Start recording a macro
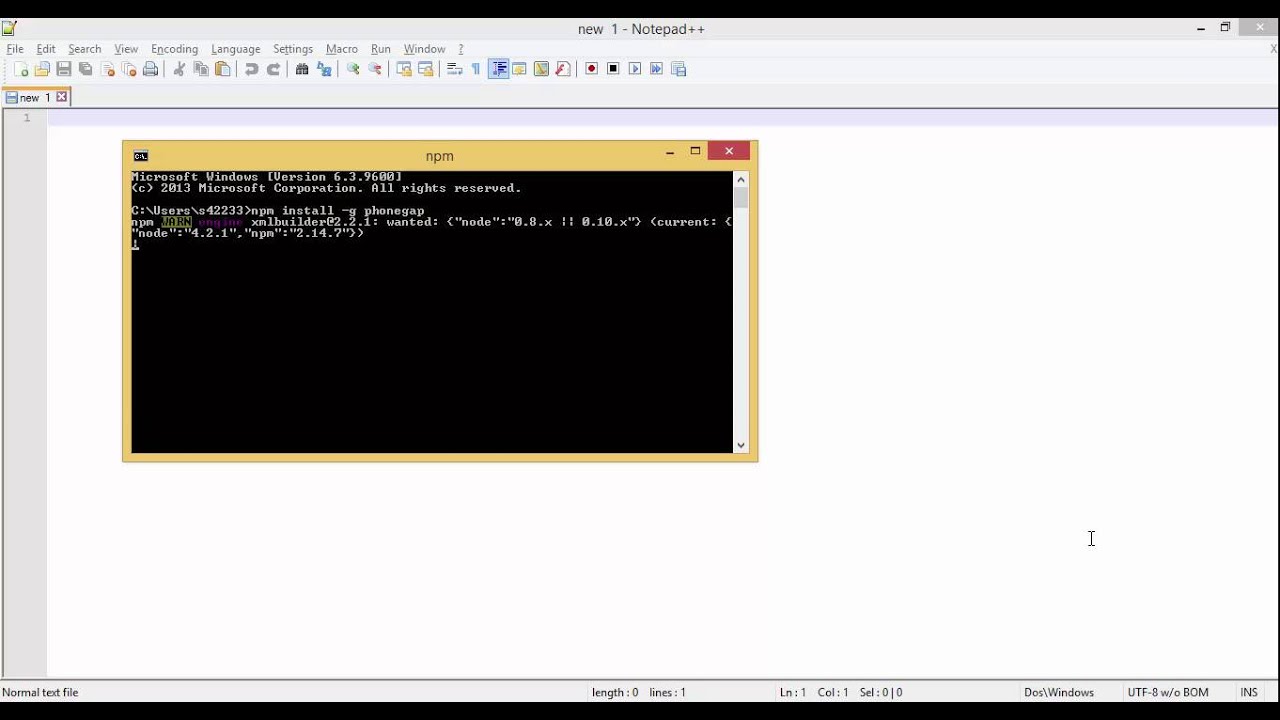 (592, 69)
